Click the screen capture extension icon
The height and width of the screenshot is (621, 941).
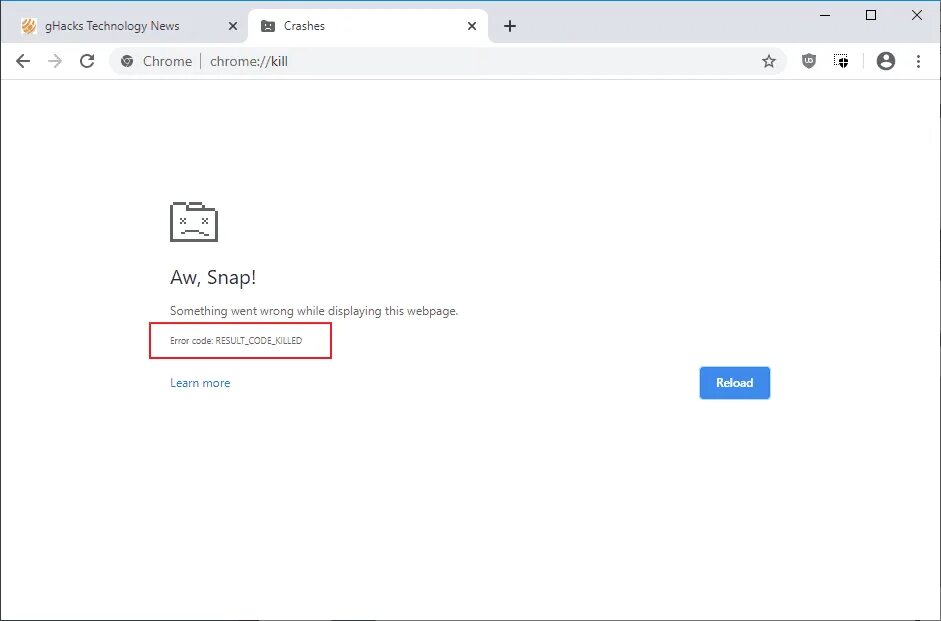[x=841, y=61]
